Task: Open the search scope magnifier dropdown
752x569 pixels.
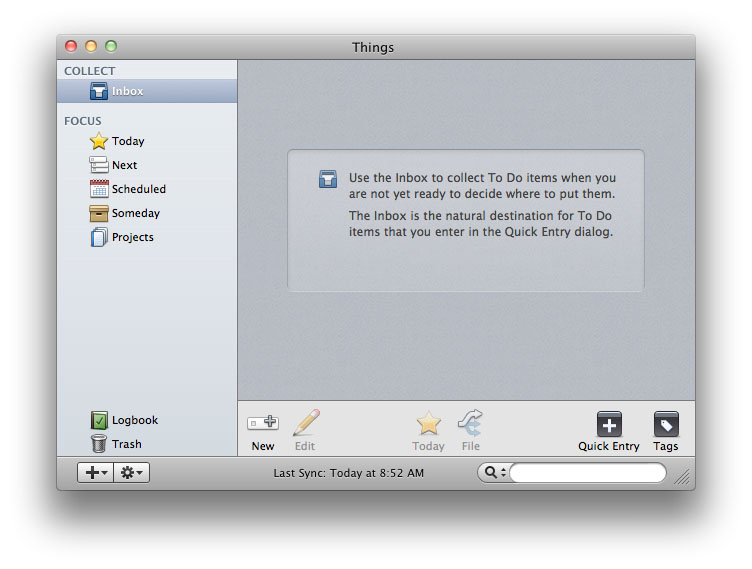Action: 494,473
